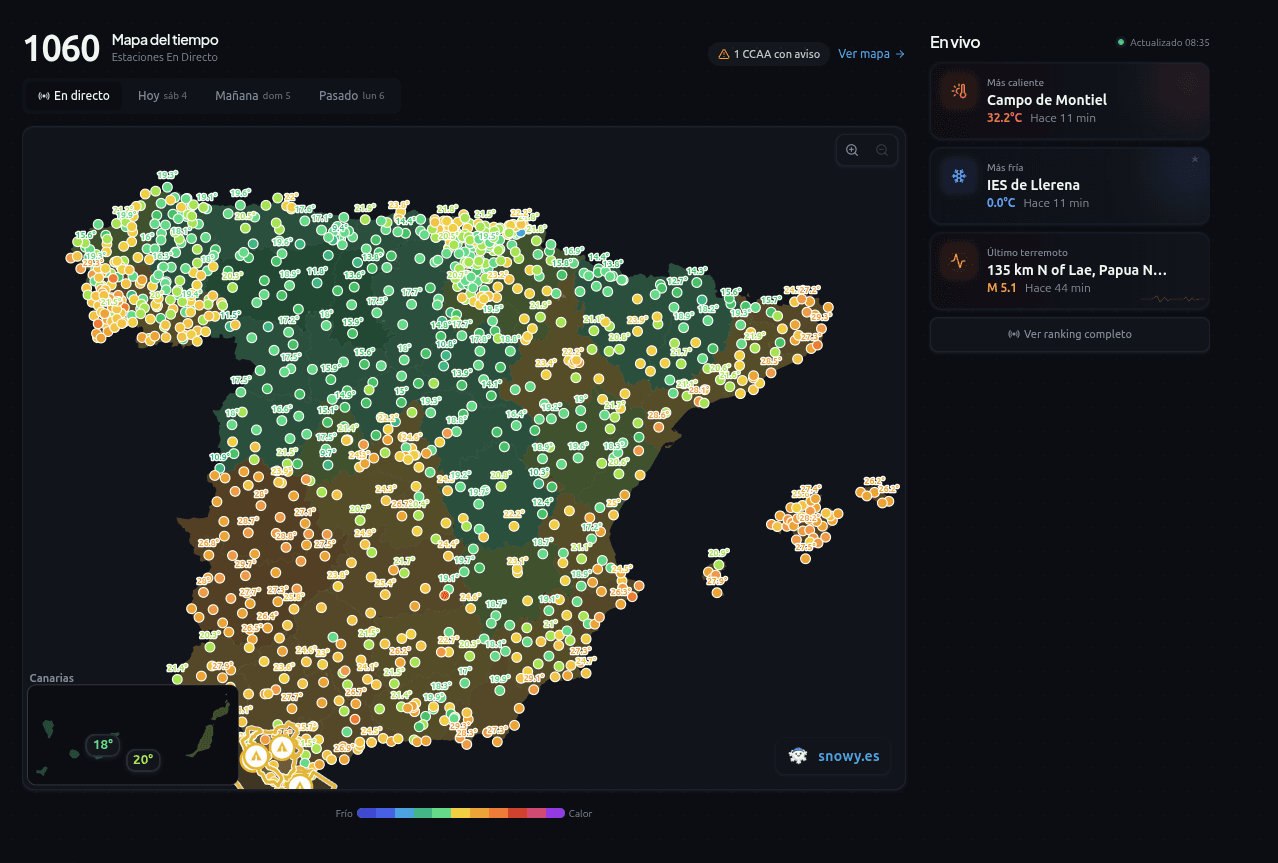Click the Calor legend label
The image size is (1278, 863).
(581, 814)
